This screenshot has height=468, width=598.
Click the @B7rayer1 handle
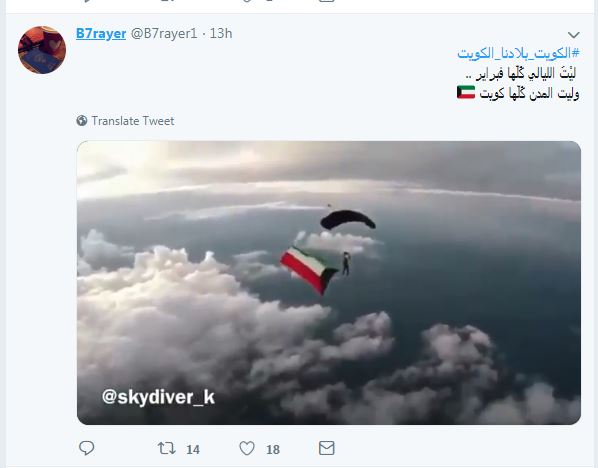[x=164, y=34]
